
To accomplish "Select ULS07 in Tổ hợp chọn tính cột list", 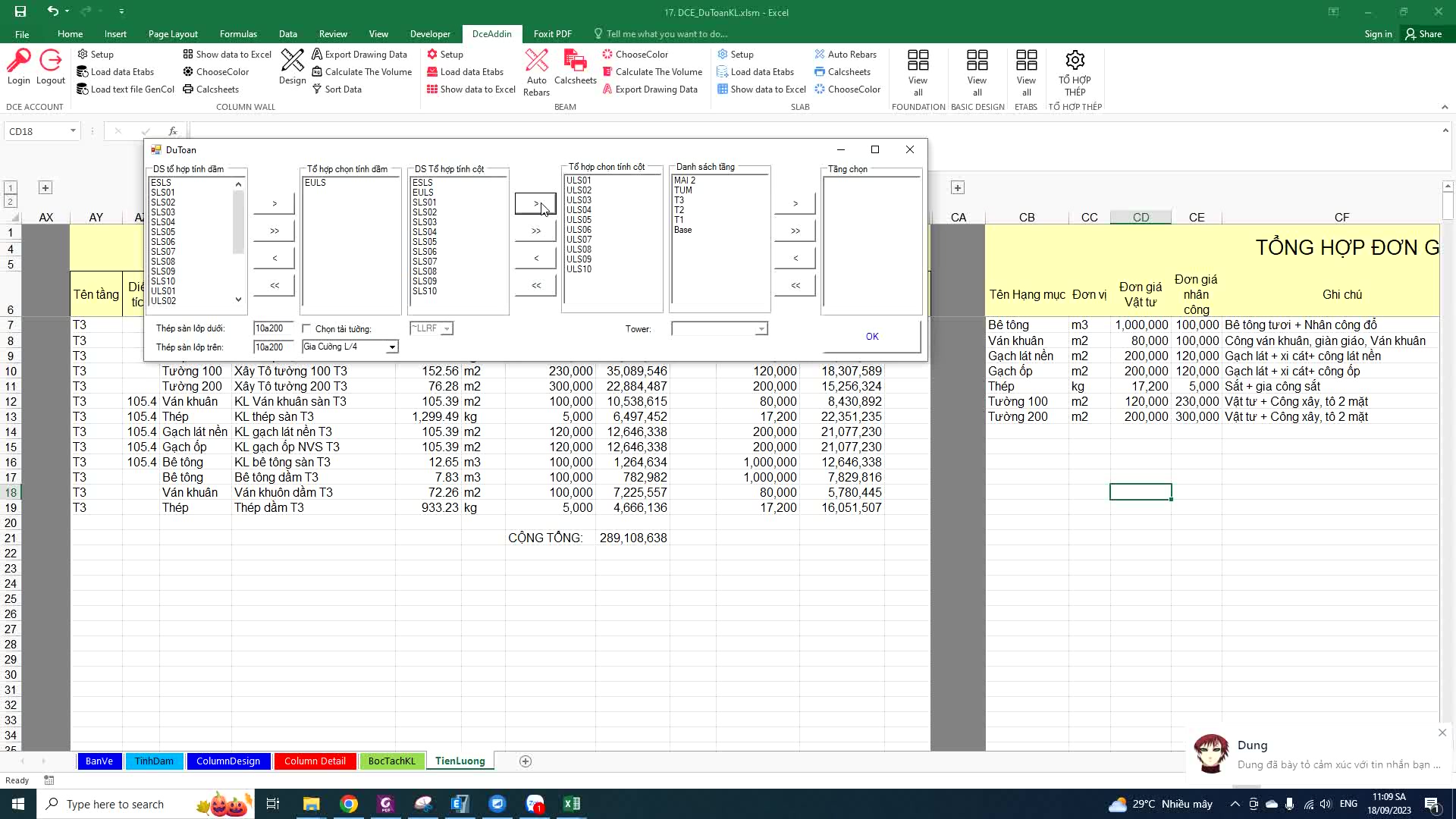I will (x=579, y=240).
